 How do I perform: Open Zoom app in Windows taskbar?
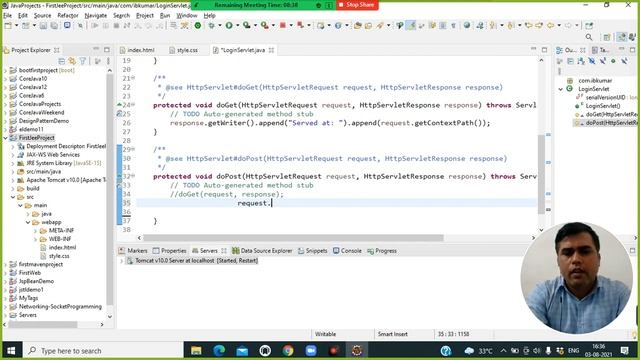pos(311,350)
